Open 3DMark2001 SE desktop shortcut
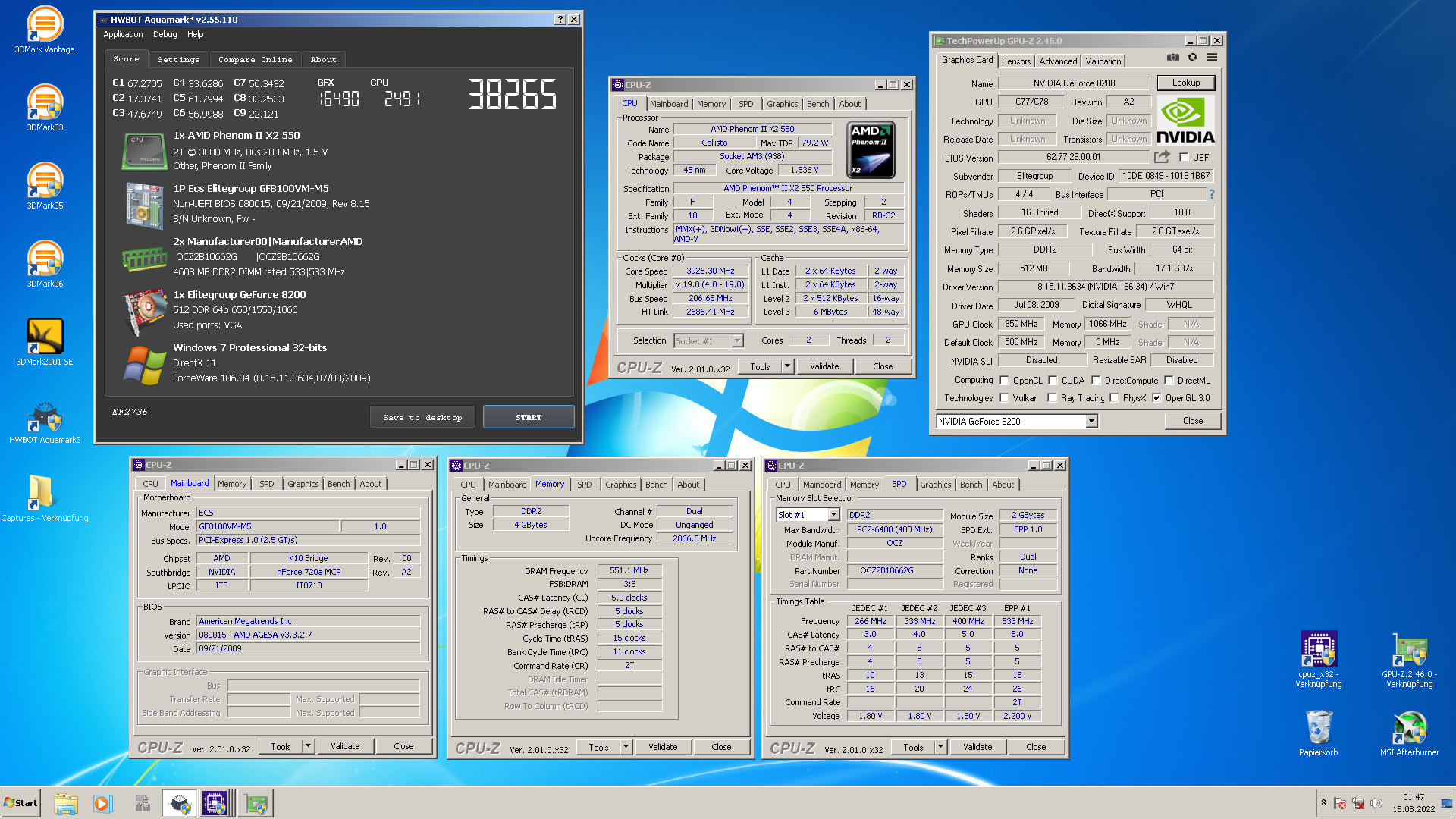The width and height of the screenshot is (1456, 819). pyautogui.click(x=45, y=343)
